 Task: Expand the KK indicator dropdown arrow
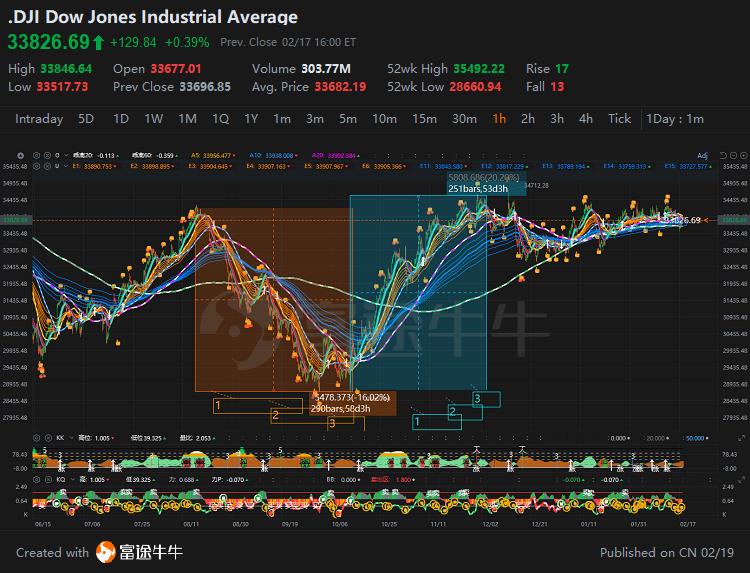(72, 438)
